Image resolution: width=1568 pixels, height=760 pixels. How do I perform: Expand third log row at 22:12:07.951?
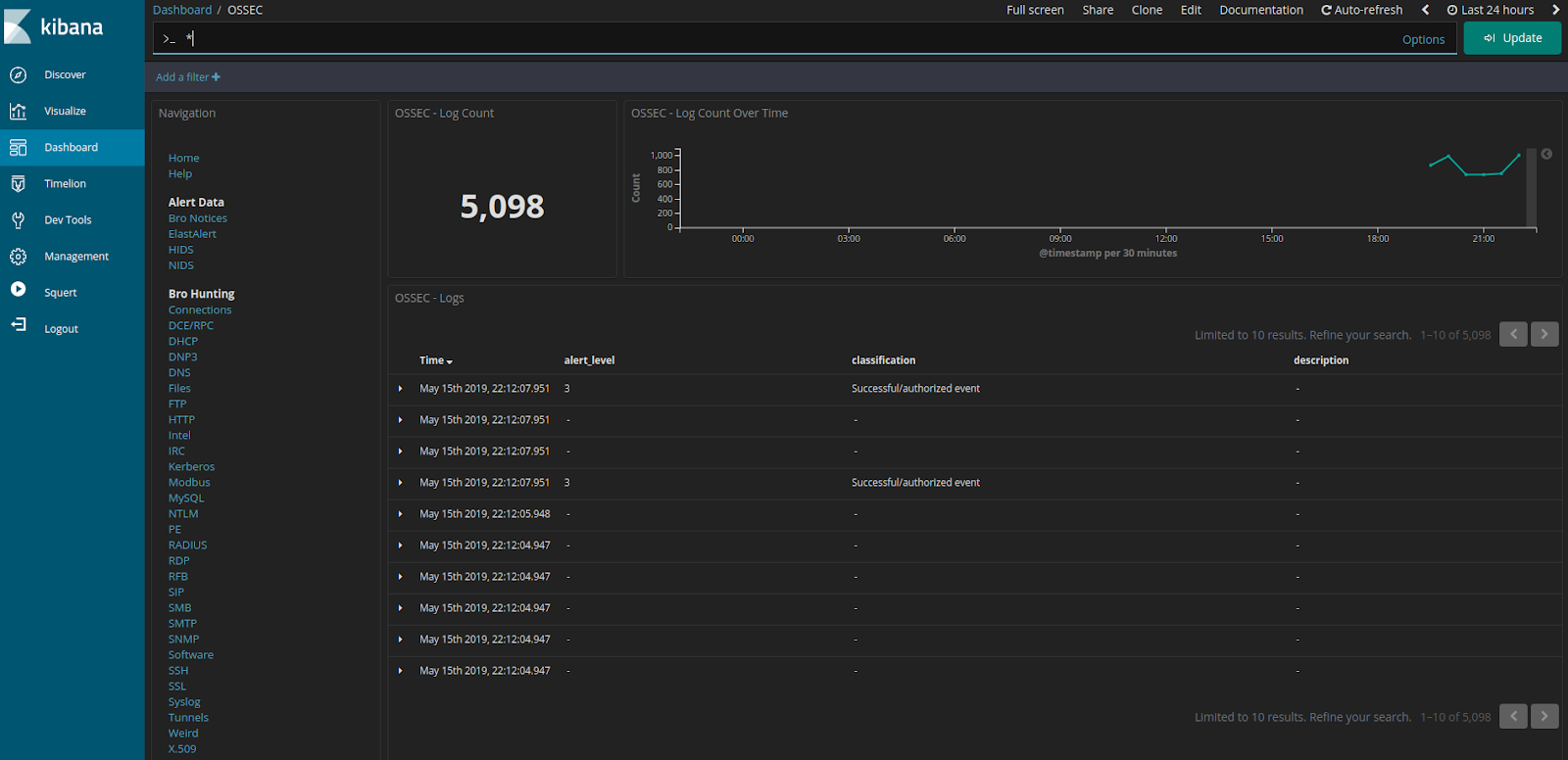(400, 451)
